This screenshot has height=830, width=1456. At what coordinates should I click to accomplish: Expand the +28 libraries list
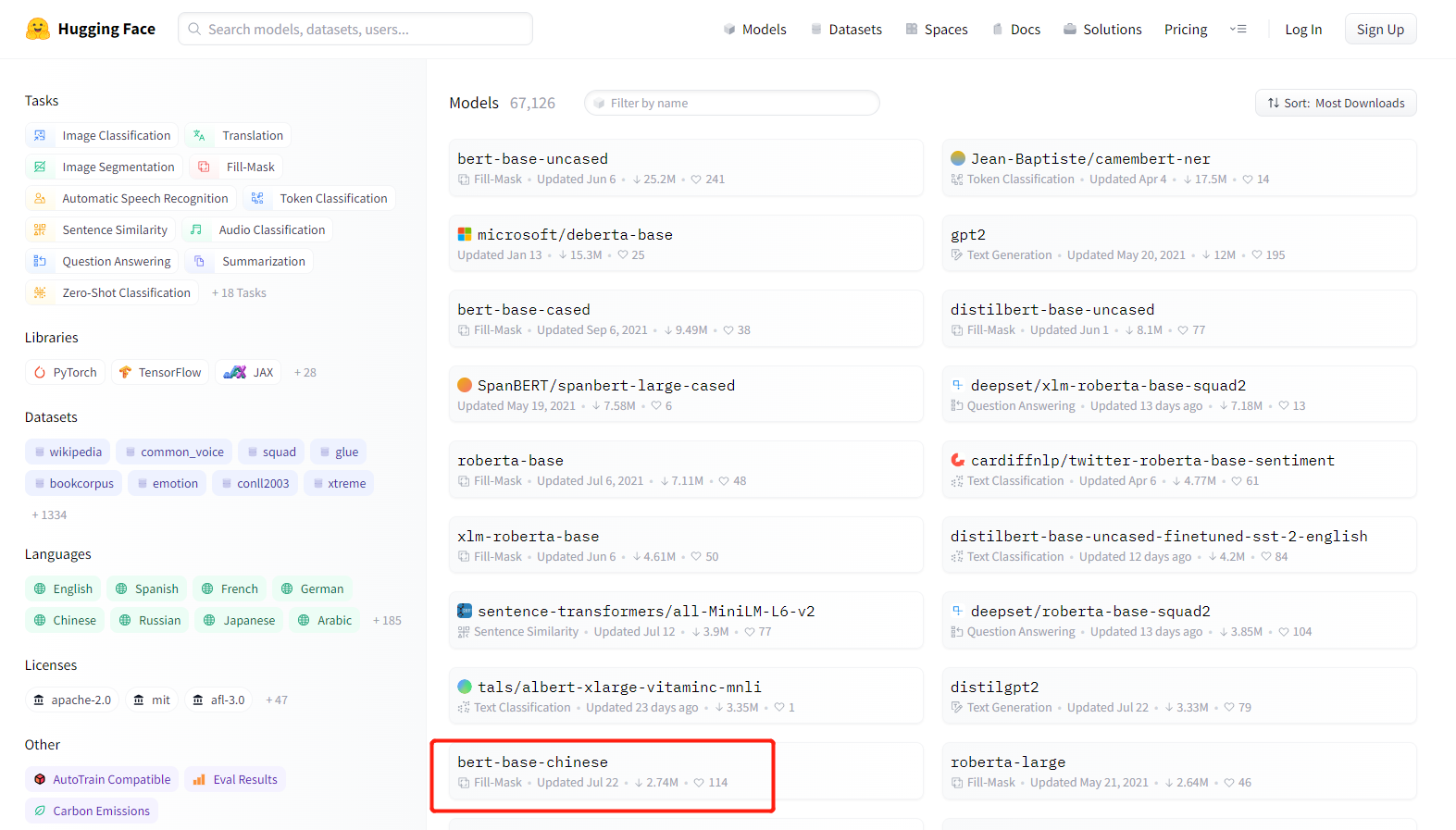coord(305,373)
